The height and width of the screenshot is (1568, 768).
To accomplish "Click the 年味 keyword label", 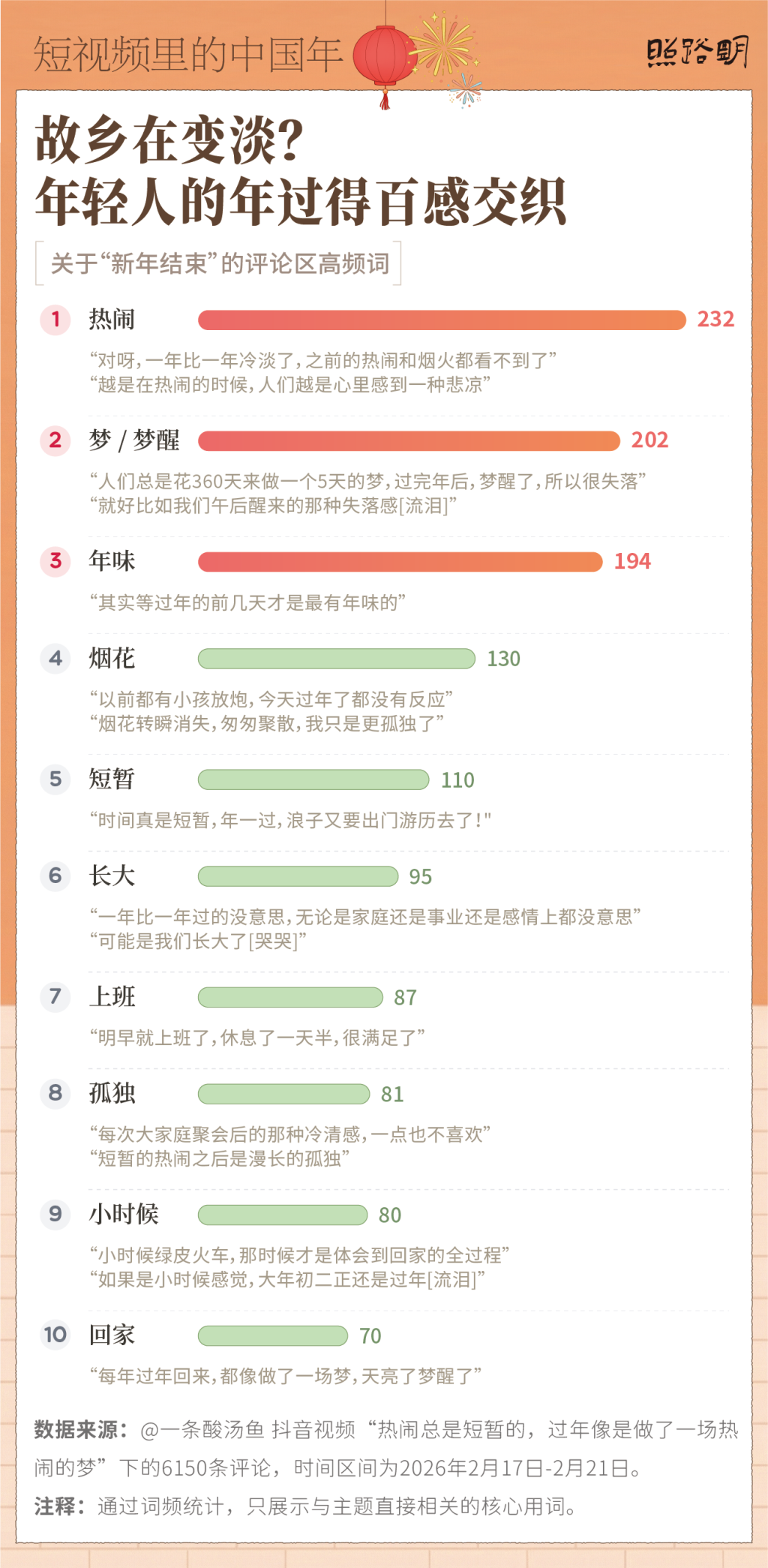I will (112, 561).
